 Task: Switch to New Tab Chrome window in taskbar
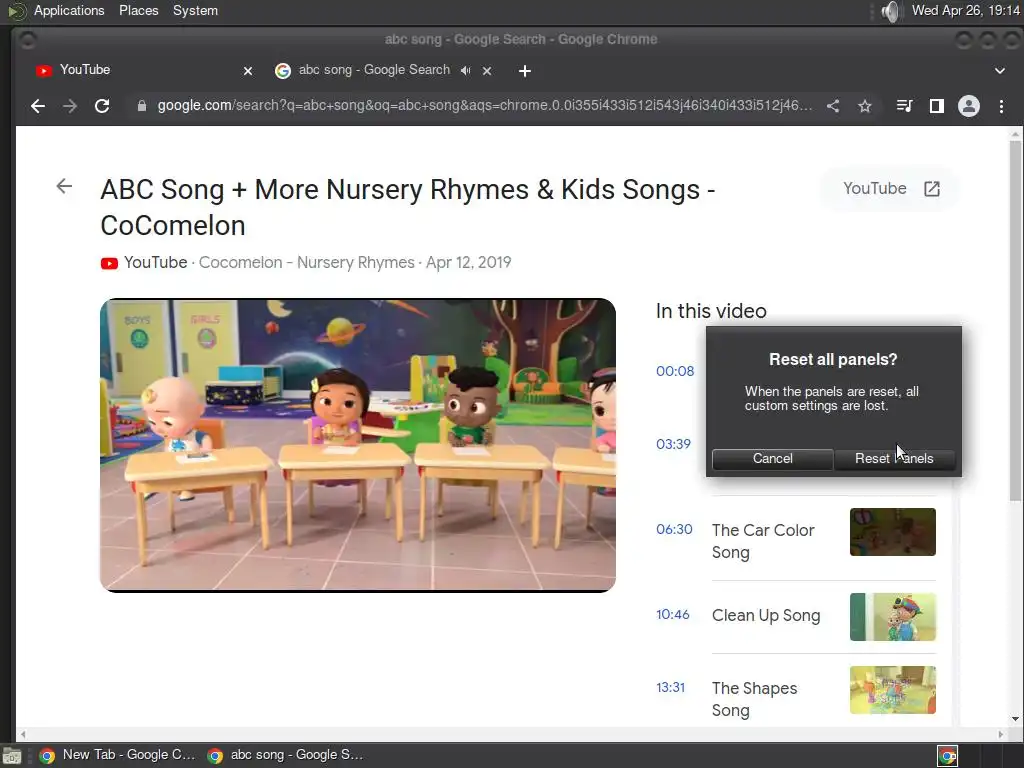point(118,755)
